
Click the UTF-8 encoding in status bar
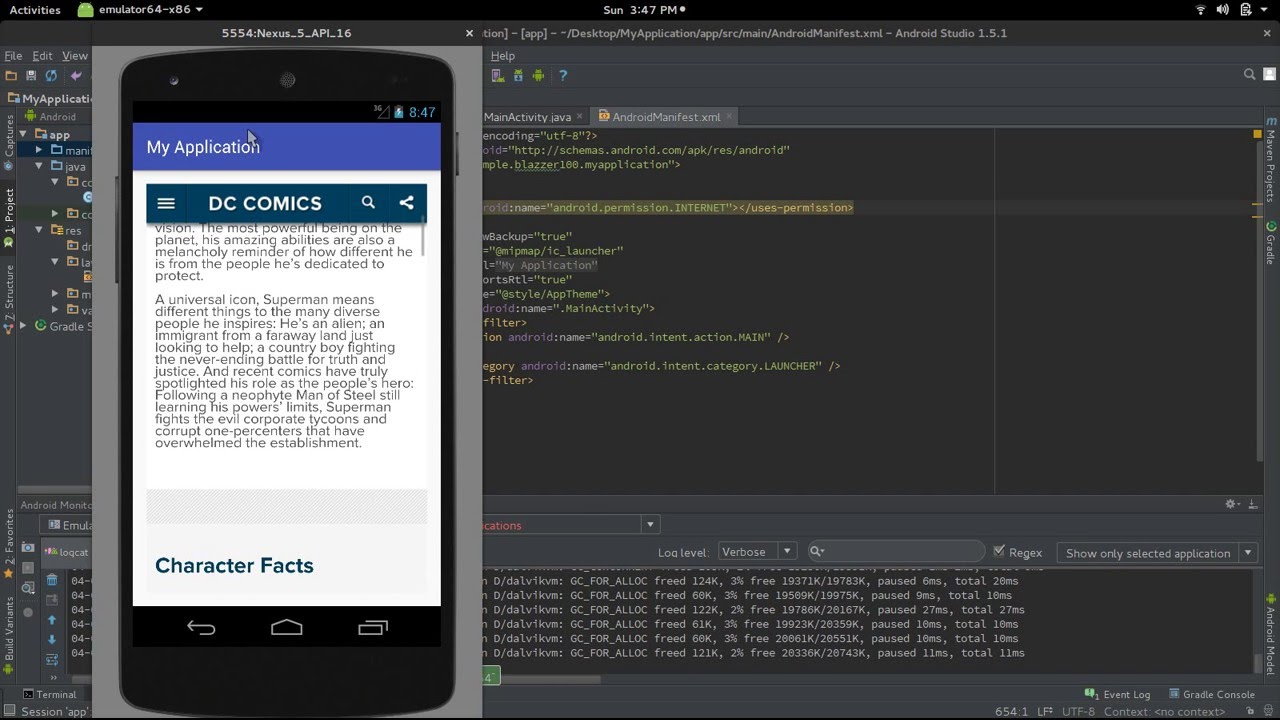pos(1078,712)
